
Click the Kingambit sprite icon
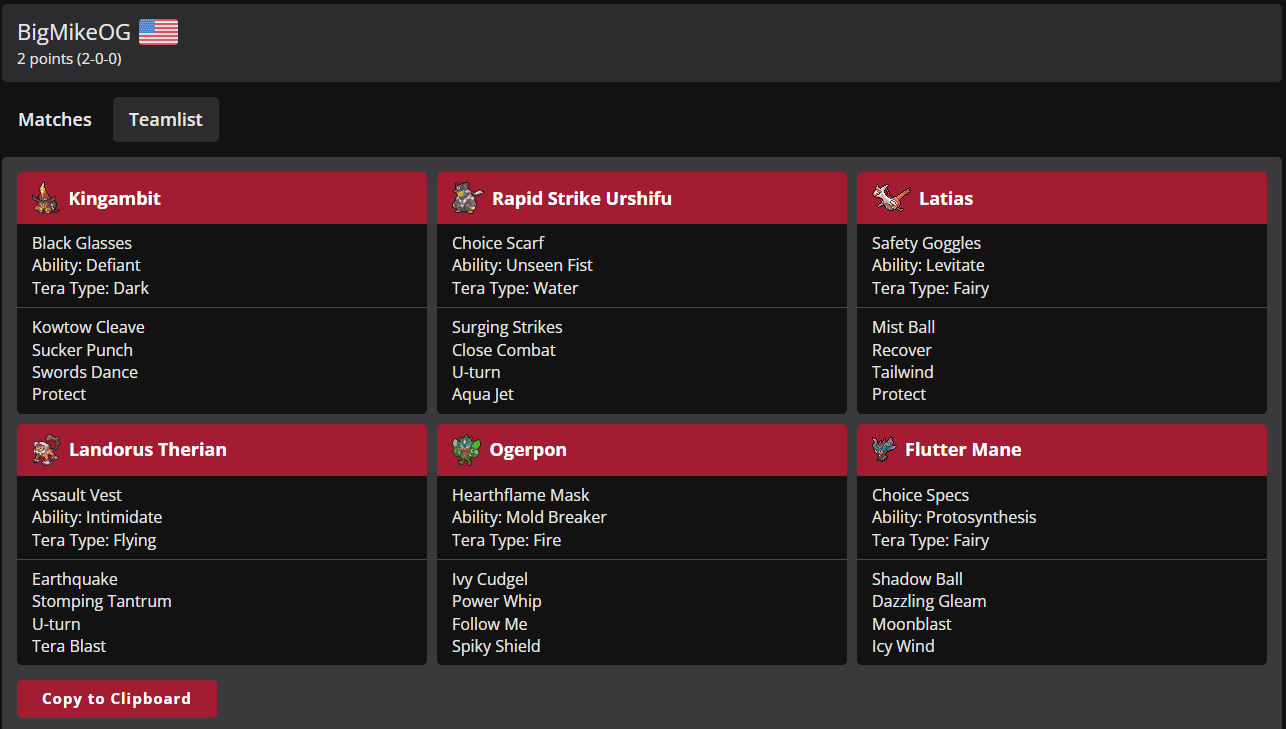pyautogui.click(x=44, y=198)
